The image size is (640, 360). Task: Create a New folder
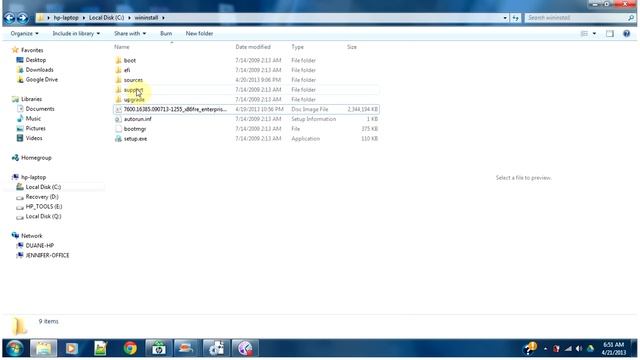coord(199,33)
